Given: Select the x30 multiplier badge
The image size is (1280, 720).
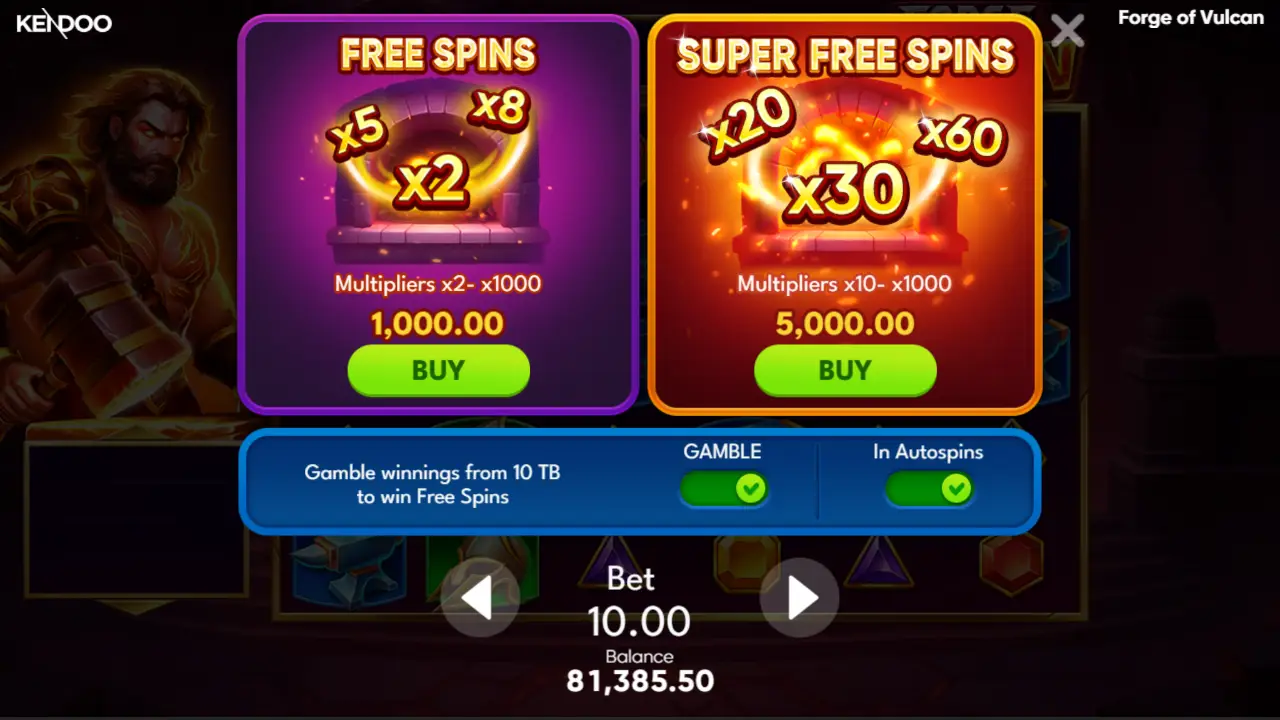Looking at the screenshot, I should click(x=845, y=190).
